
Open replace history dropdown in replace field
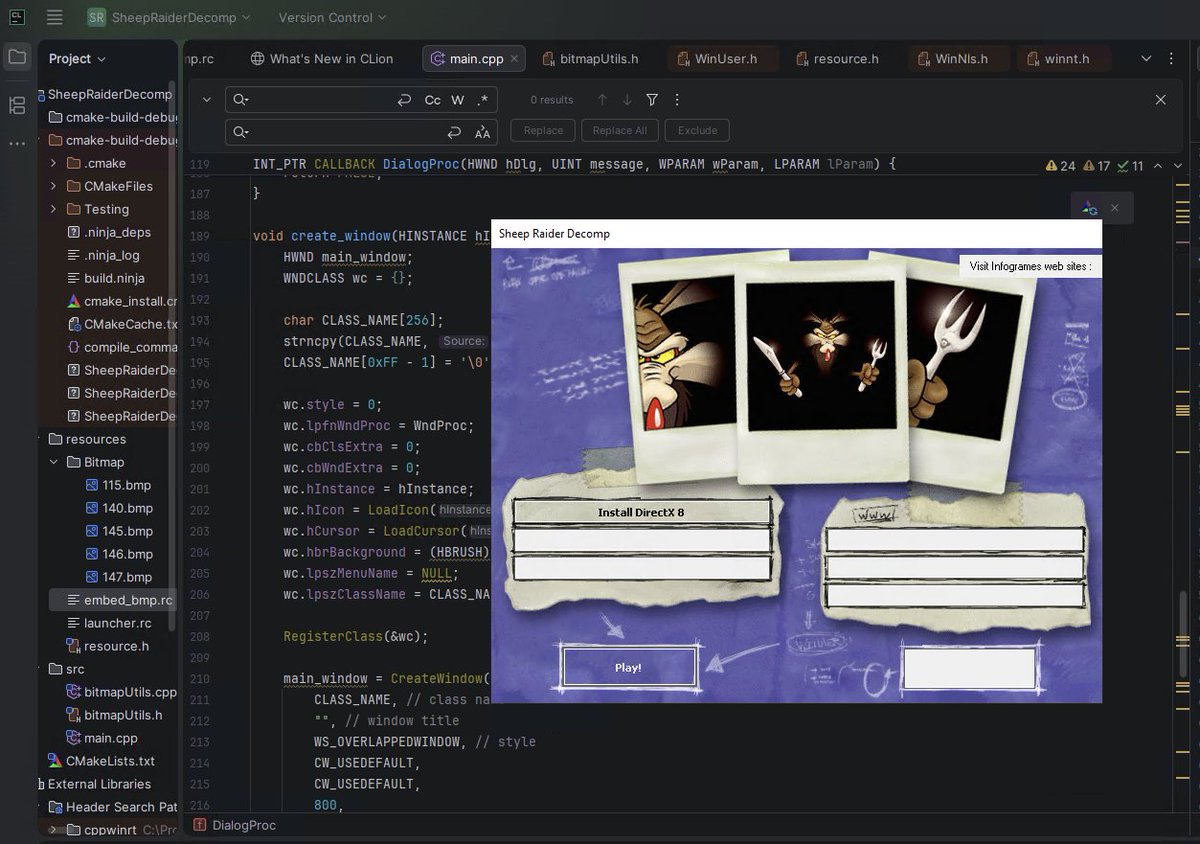pos(242,132)
